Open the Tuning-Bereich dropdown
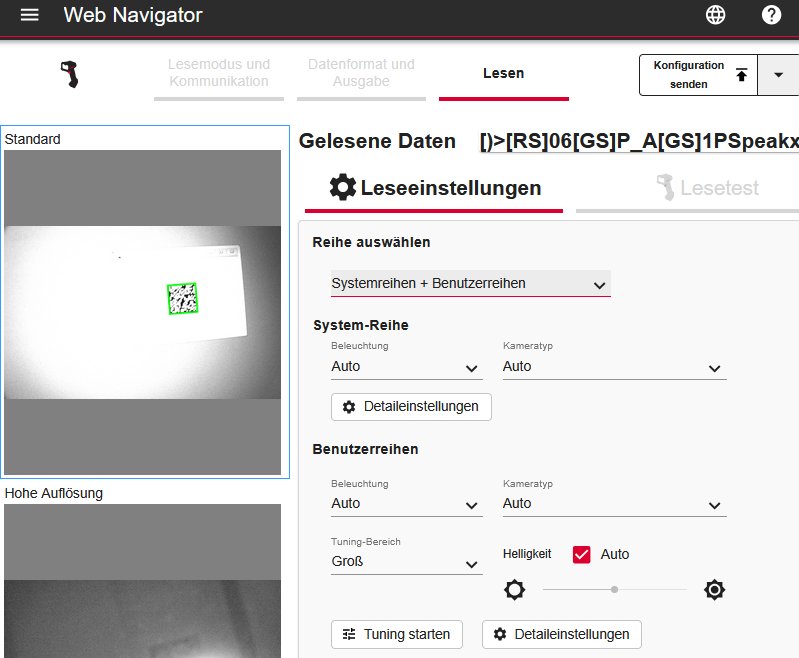The image size is (799, 658). tap(406, 562)
